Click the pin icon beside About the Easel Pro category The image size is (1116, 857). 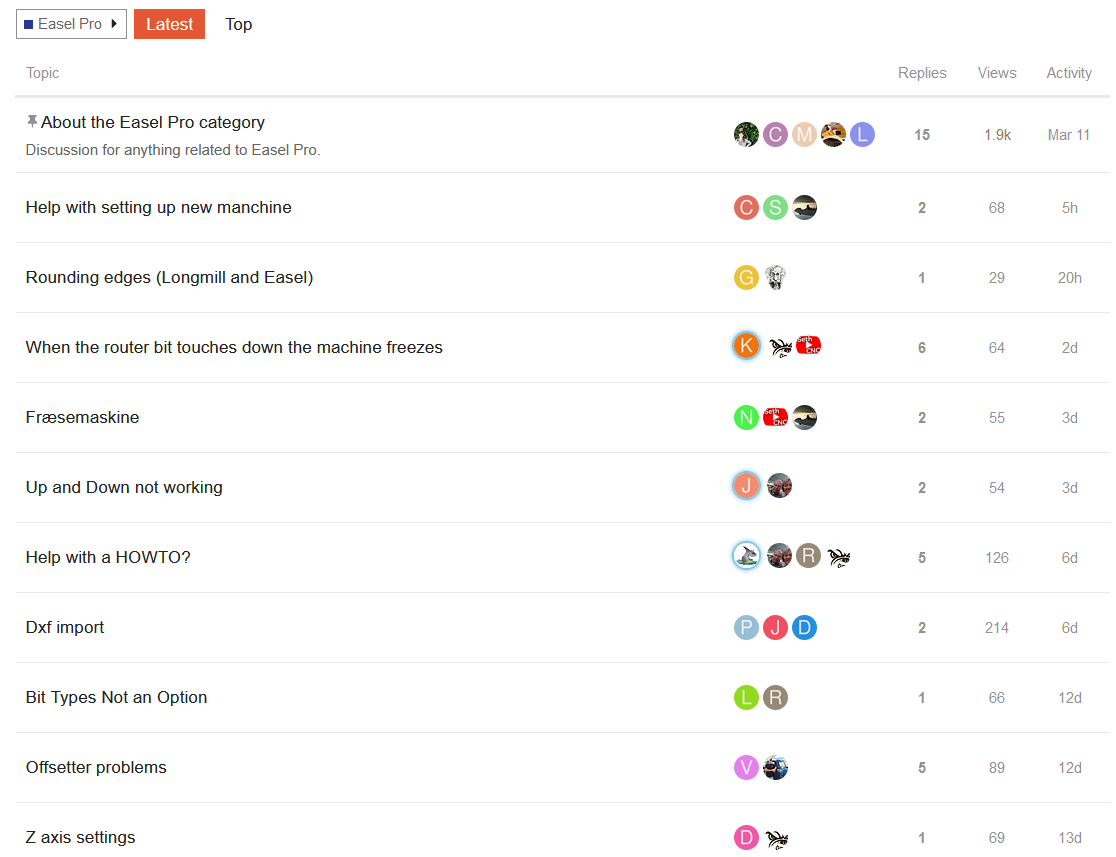point(32,122)
